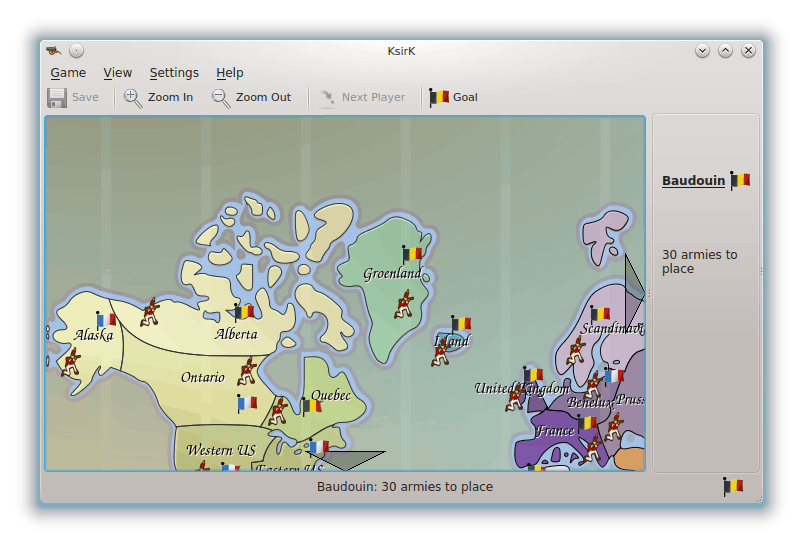Click the Goal flag icon in toolbar
803x543 pixels.
click(x=438, y=97)
